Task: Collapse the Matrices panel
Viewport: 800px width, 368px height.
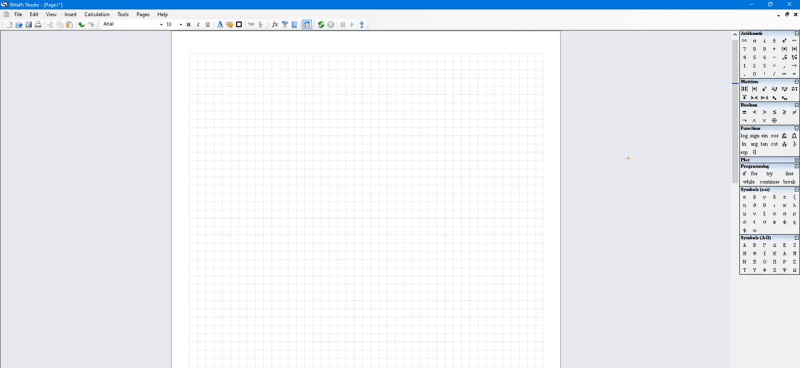Action: click(796, 82)
